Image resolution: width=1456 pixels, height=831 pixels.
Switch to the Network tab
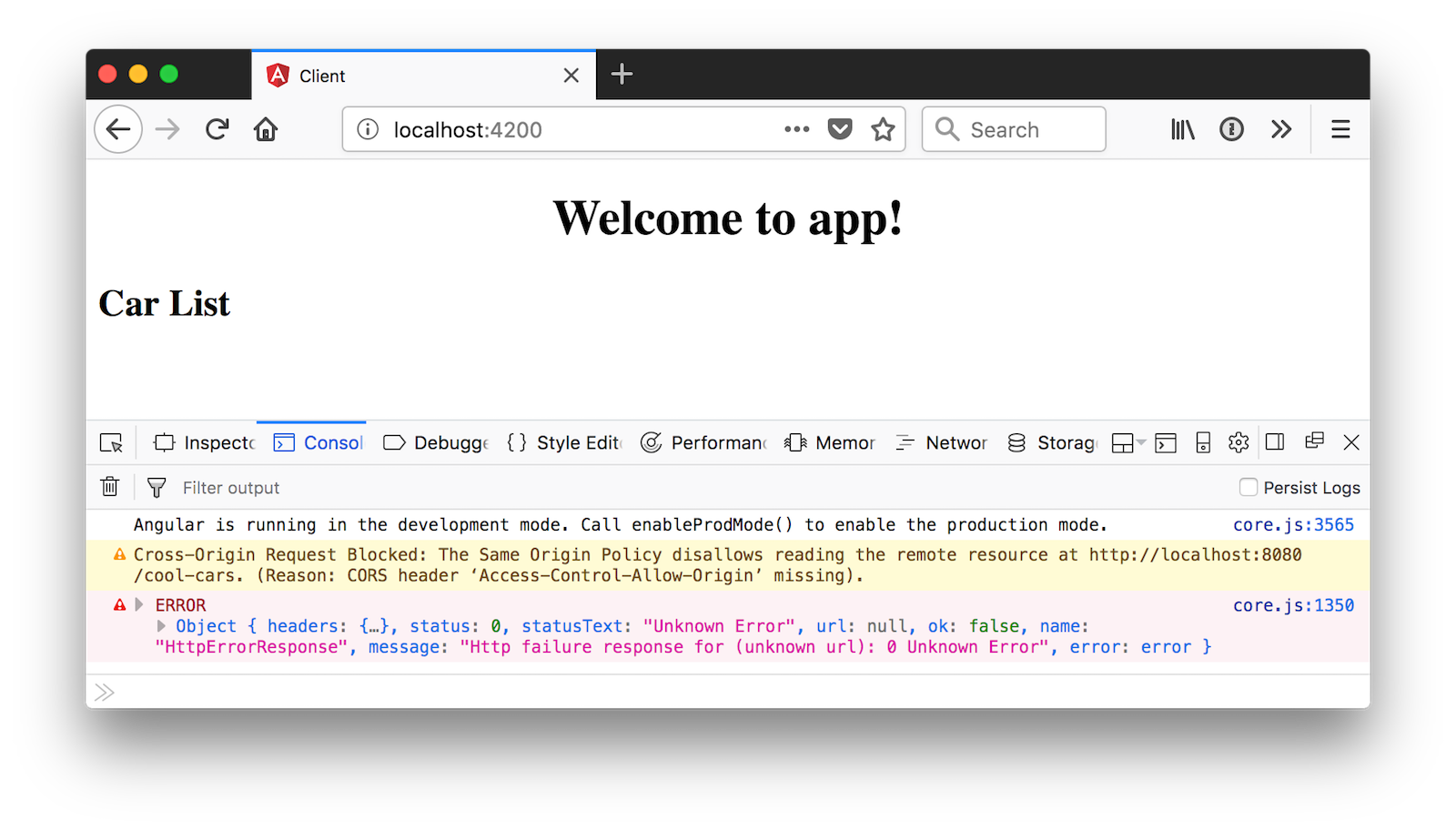pyautogui.click(x=943, y=443)
